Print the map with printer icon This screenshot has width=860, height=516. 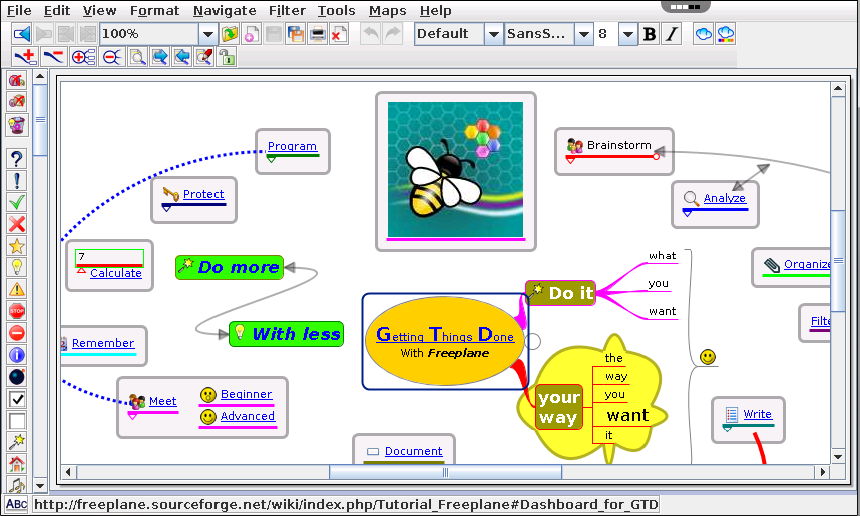pos(318,34)
